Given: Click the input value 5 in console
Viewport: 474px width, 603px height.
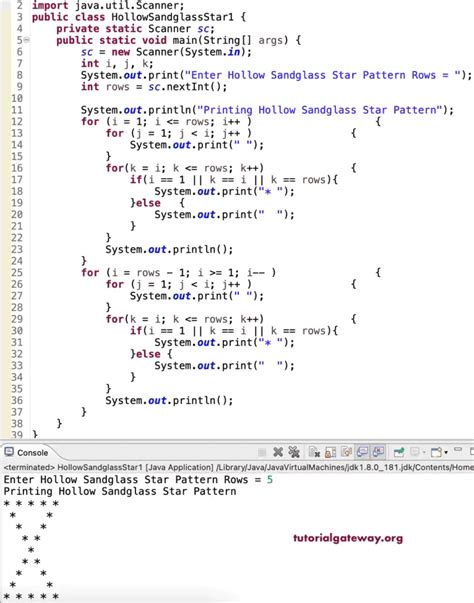Looking at the screenshot, I should [x=270, y=480].
